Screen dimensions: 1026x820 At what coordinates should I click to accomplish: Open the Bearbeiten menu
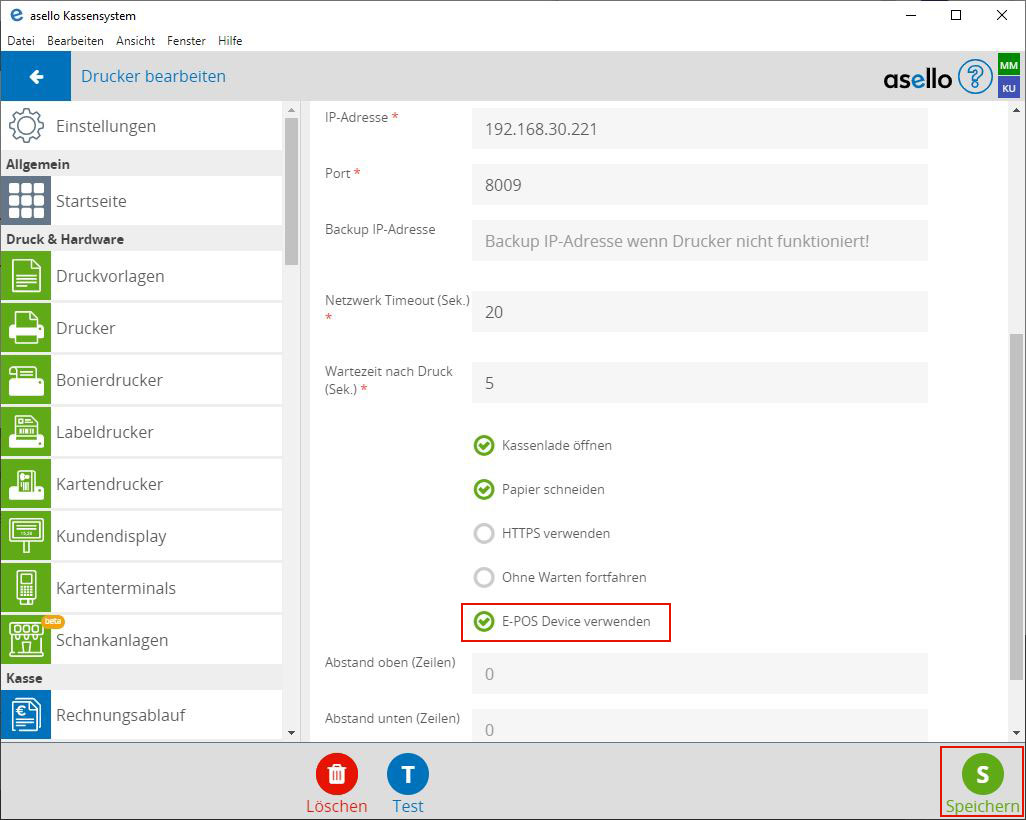[75, 41]
